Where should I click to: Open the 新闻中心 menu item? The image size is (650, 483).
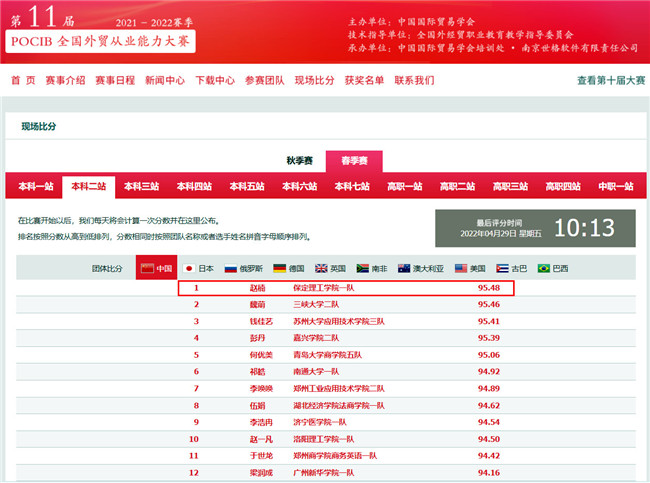165,80
